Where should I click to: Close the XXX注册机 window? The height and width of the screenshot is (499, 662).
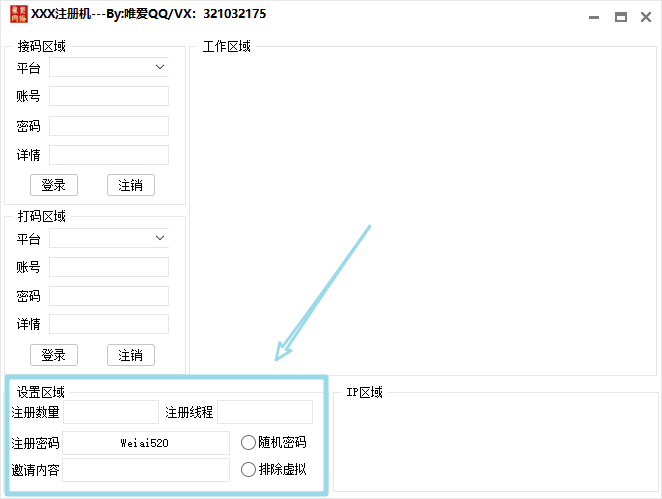pyautogui.click(x=646, y=17)
